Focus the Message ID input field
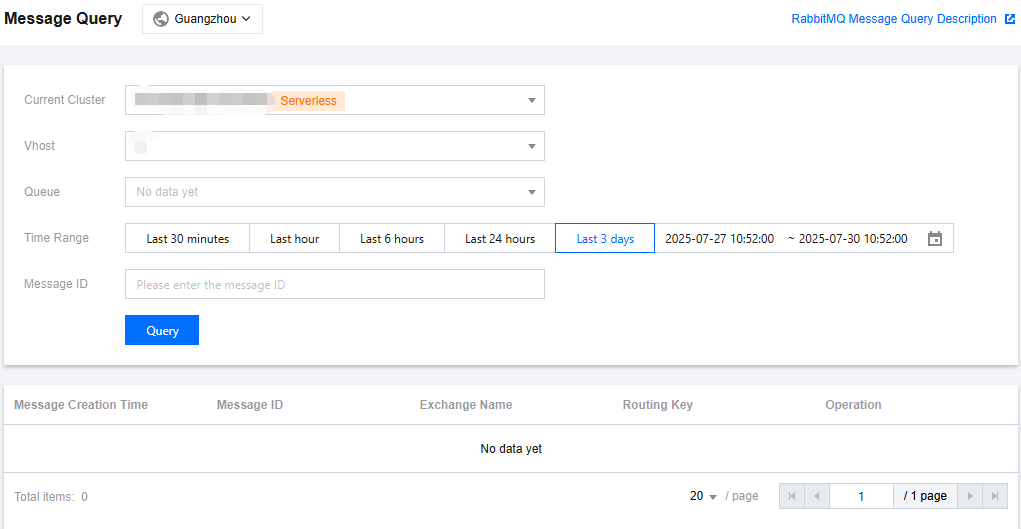This screenshot has width=1021, height=529. (x=334, y=284)
